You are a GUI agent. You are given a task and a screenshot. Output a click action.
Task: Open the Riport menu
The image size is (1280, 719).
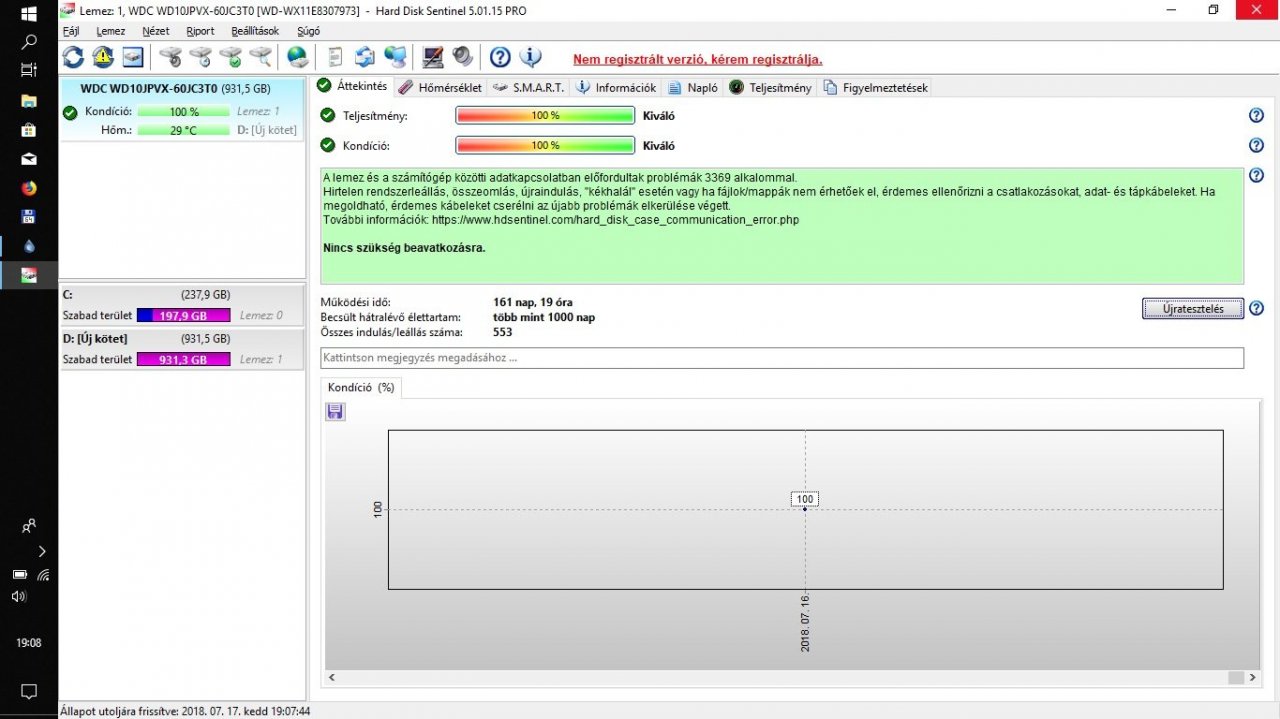point(200,31)
